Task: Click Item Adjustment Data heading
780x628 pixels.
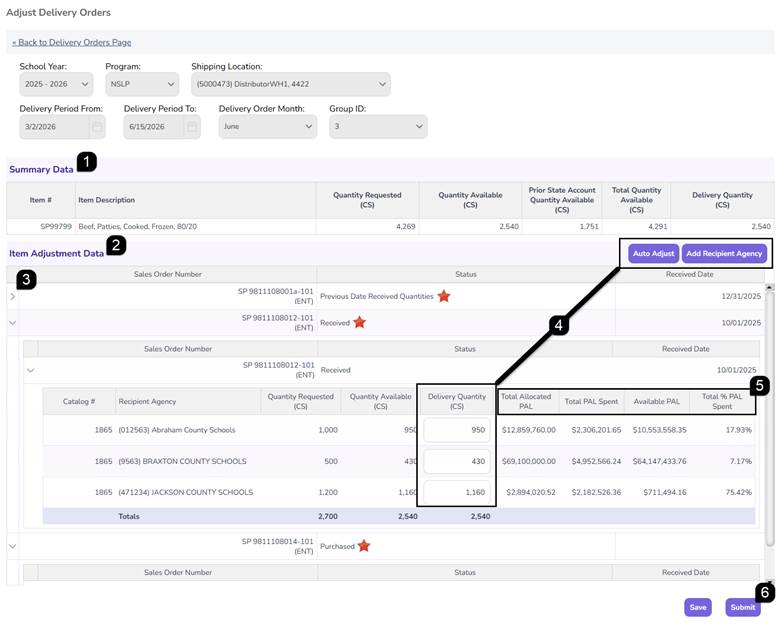Action: 56,253
